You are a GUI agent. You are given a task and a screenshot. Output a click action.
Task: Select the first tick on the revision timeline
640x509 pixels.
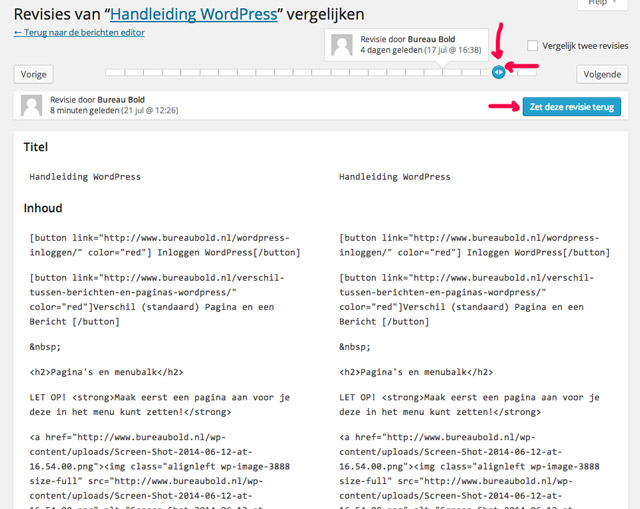110,72
